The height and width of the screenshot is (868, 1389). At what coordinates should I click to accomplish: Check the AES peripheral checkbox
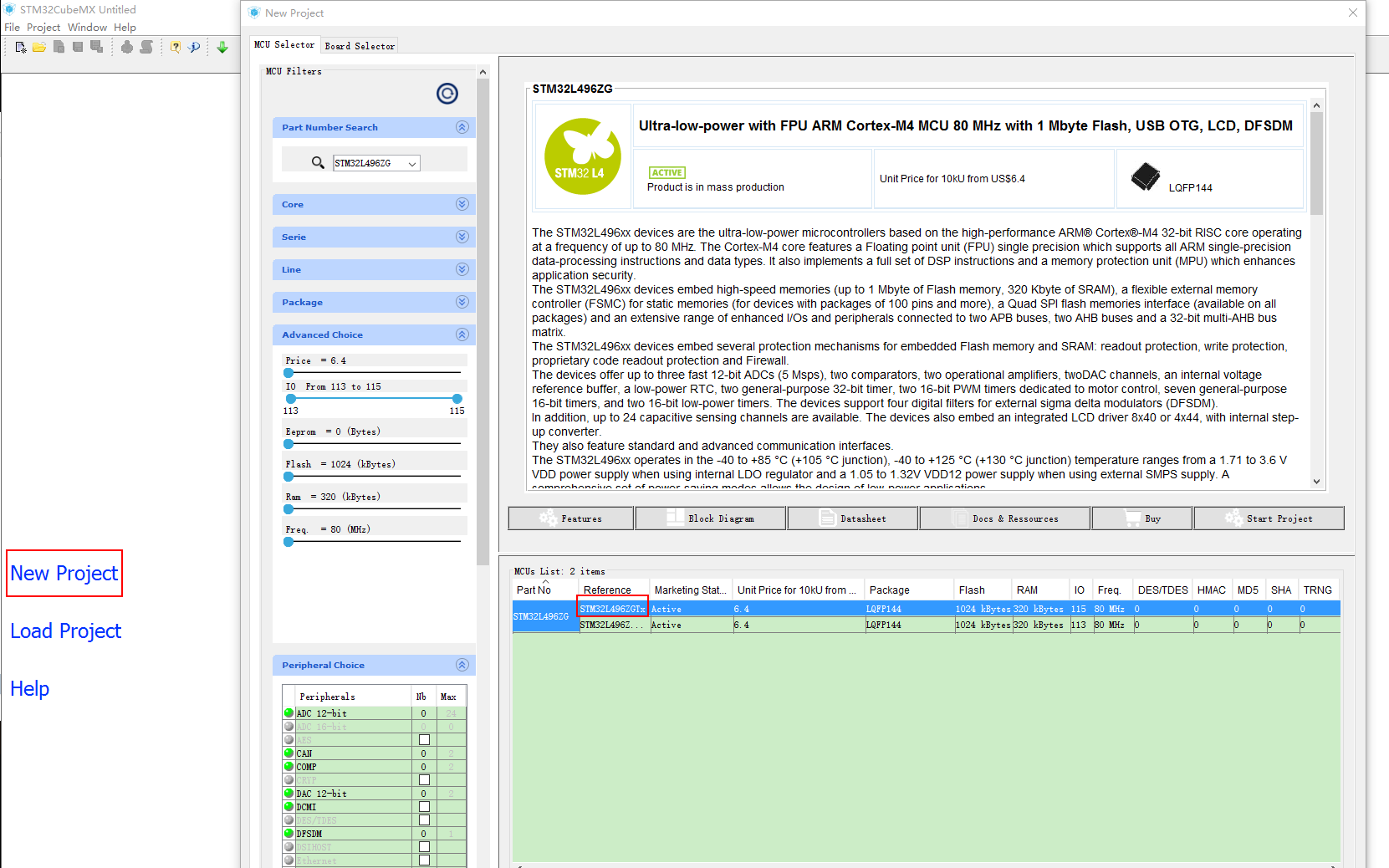(x=424, y=740)
